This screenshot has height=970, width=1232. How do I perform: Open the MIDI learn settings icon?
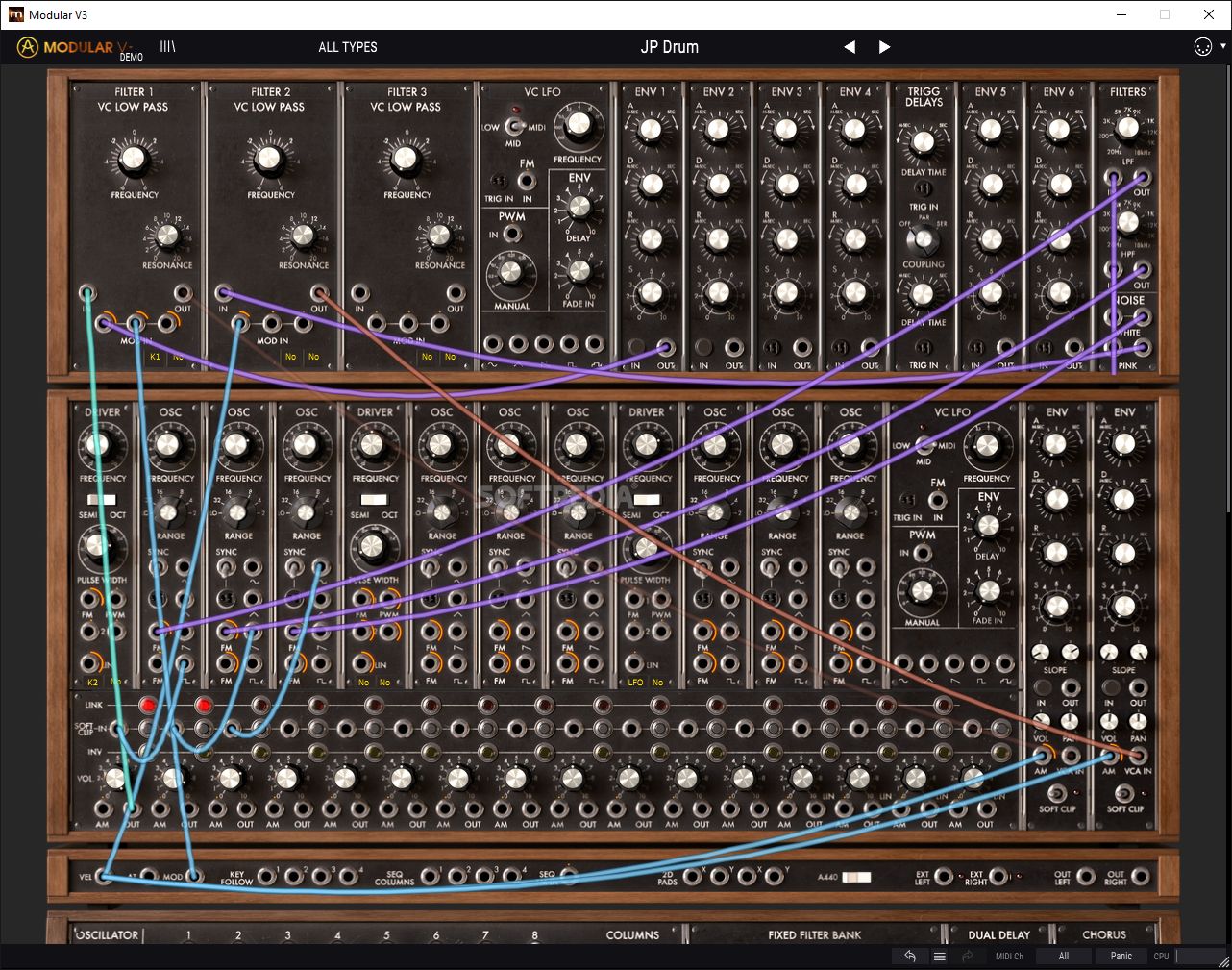[x=1203, y=47]
